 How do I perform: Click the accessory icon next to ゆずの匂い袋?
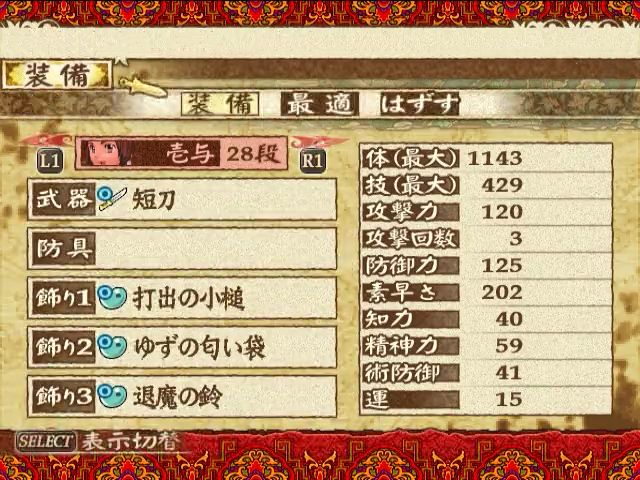pos(112,347)
